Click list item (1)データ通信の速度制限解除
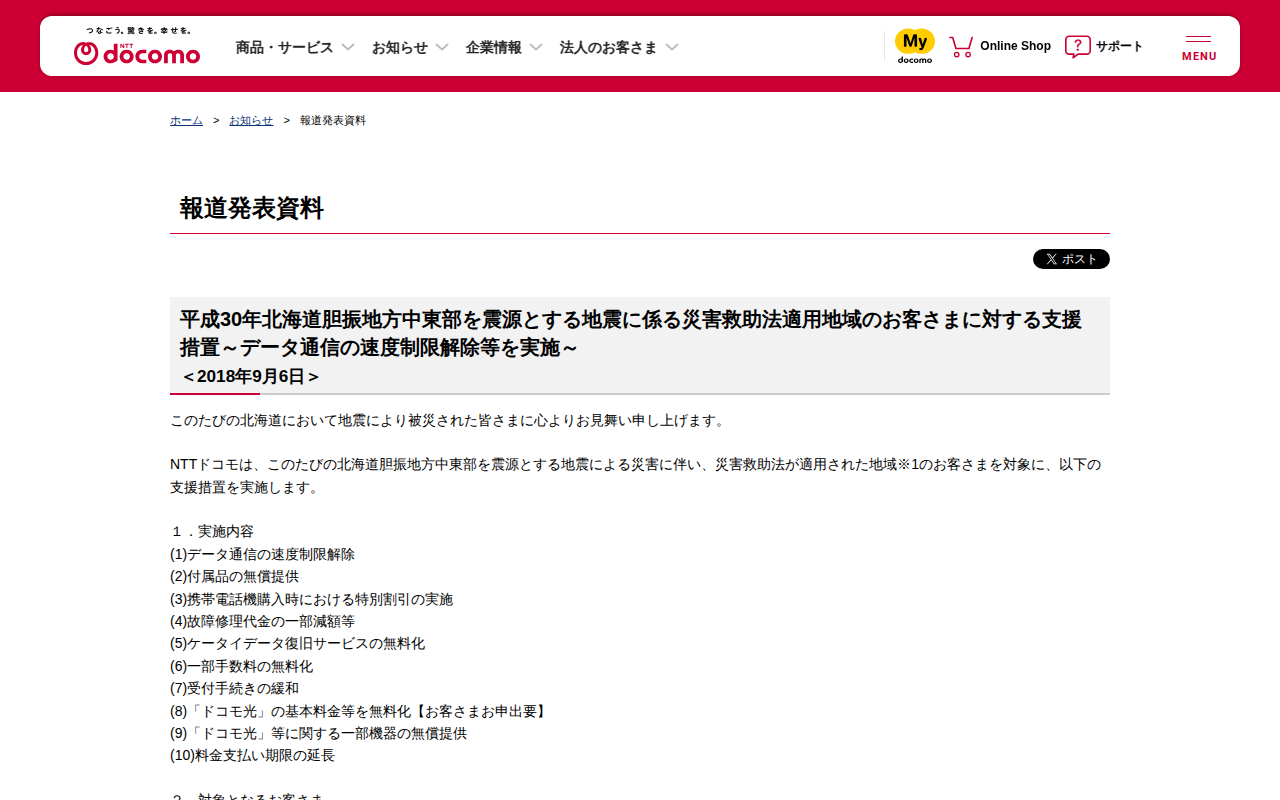This screenshot has height=800, width=1280. pos(262,554)
